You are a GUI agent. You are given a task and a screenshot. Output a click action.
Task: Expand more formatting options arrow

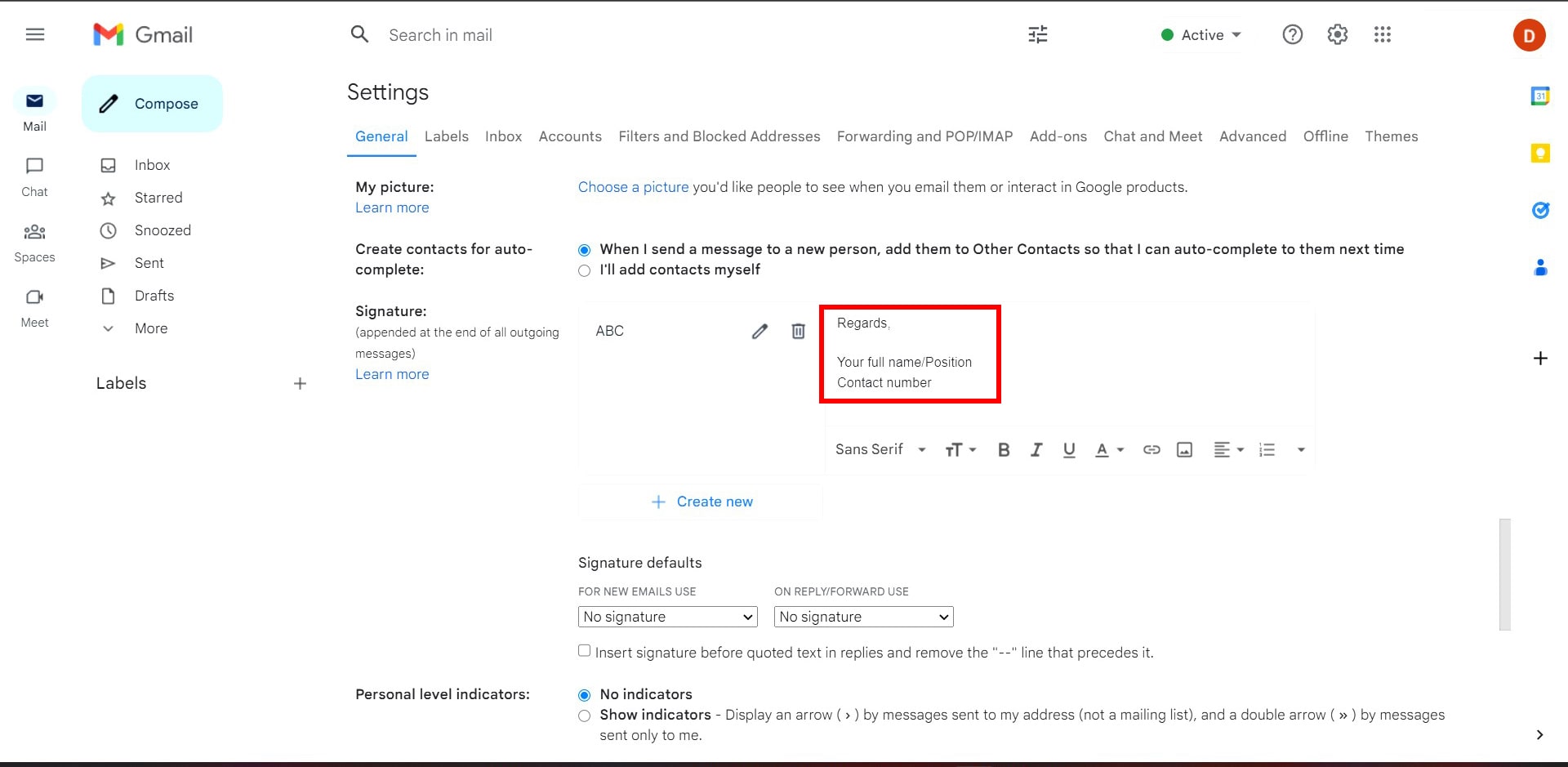[1301, 449]
